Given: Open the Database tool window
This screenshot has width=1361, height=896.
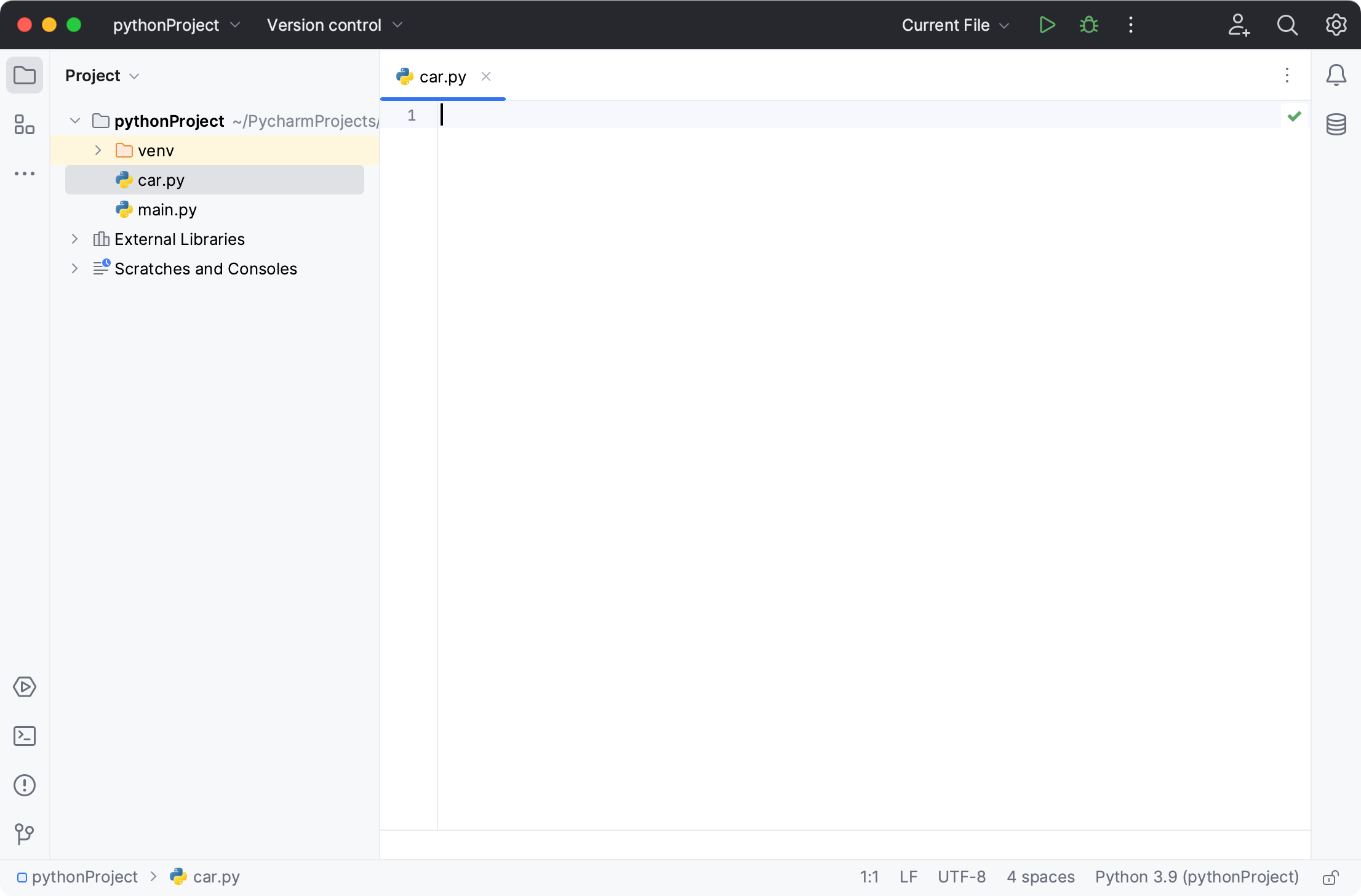Looking at the screenshot, I should tap(1336, 124).
